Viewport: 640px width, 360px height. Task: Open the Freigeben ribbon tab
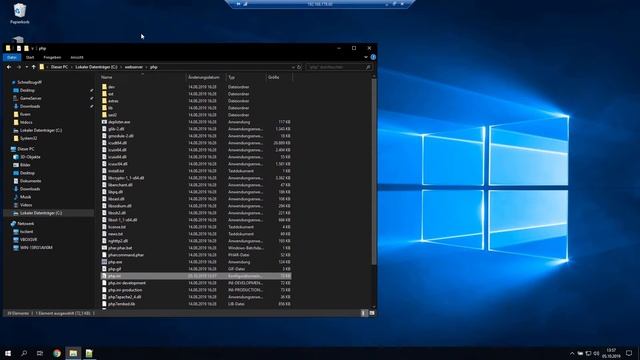click(x=52, y=58)
